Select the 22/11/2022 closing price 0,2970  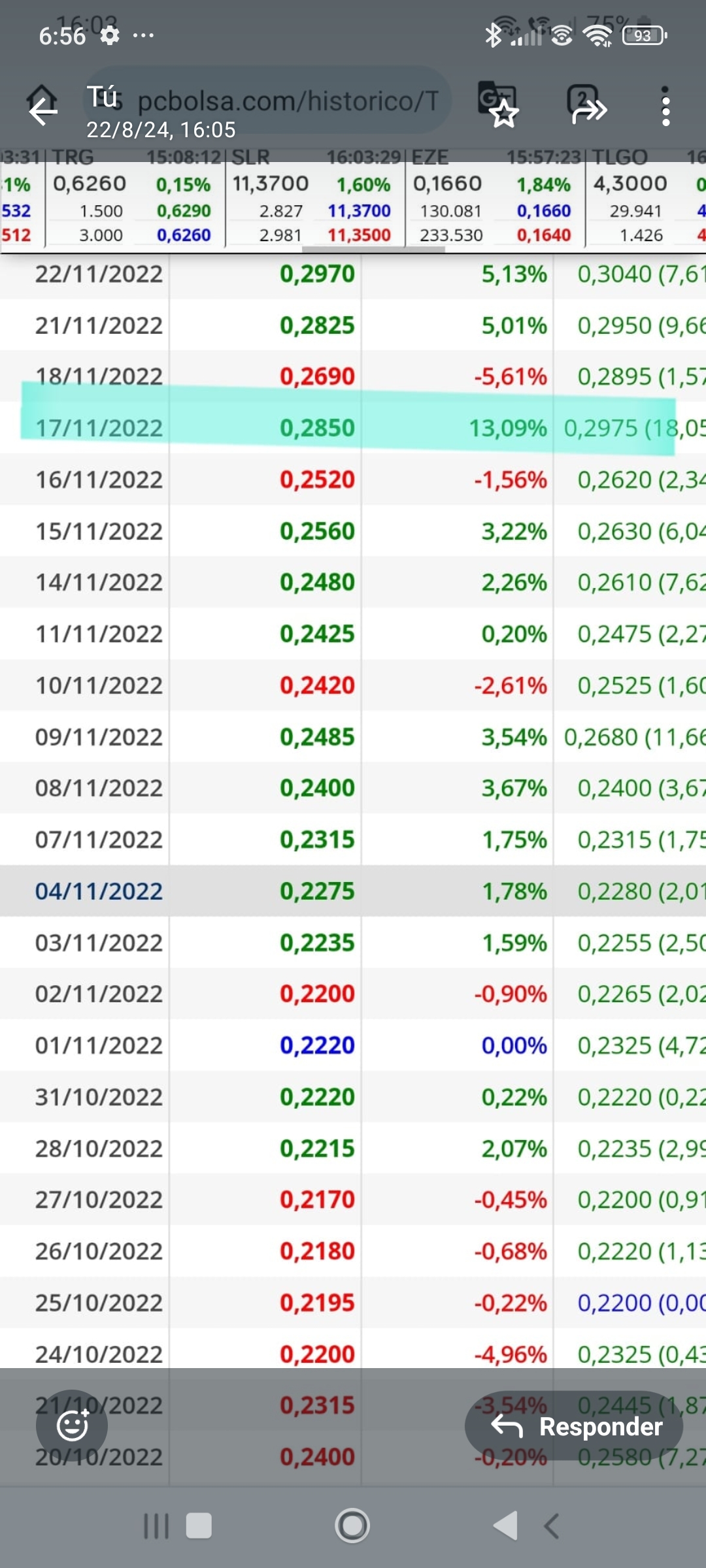tap(317, 274)
